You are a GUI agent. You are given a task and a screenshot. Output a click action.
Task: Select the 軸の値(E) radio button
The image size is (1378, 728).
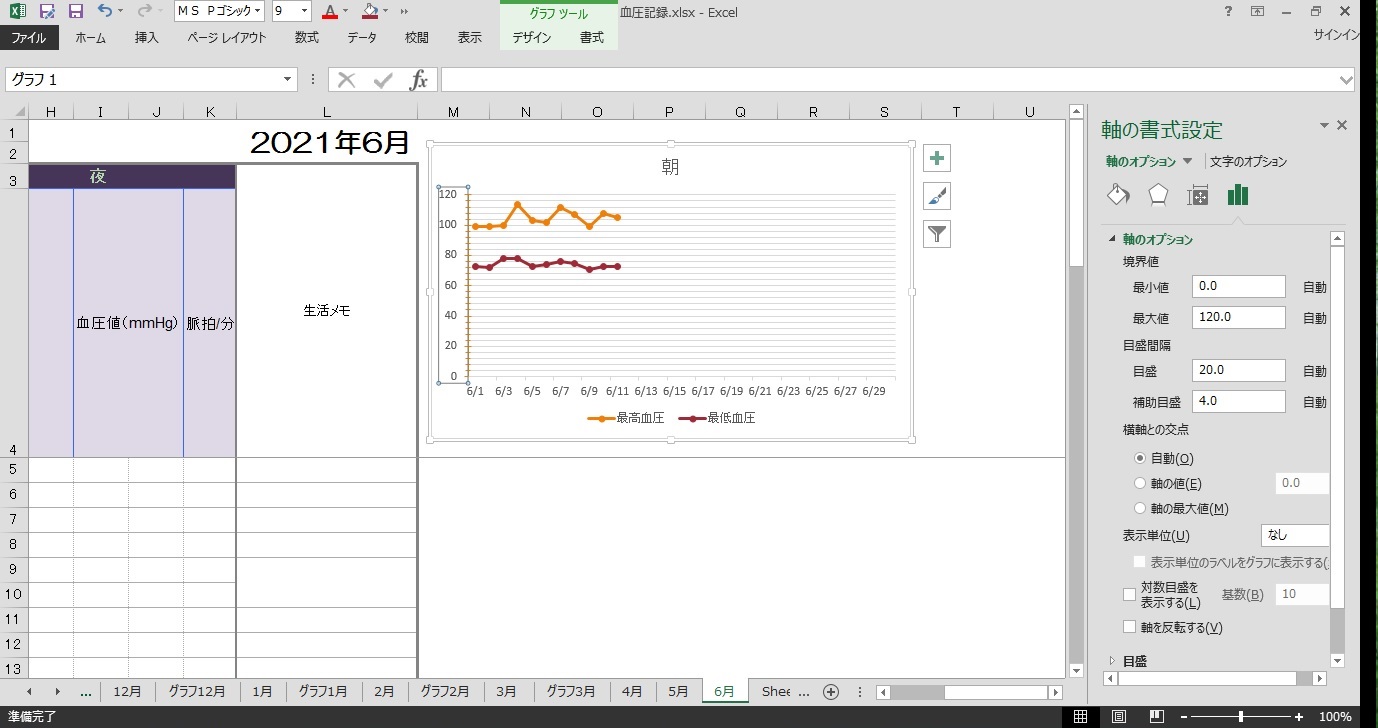click(1140, 483)
